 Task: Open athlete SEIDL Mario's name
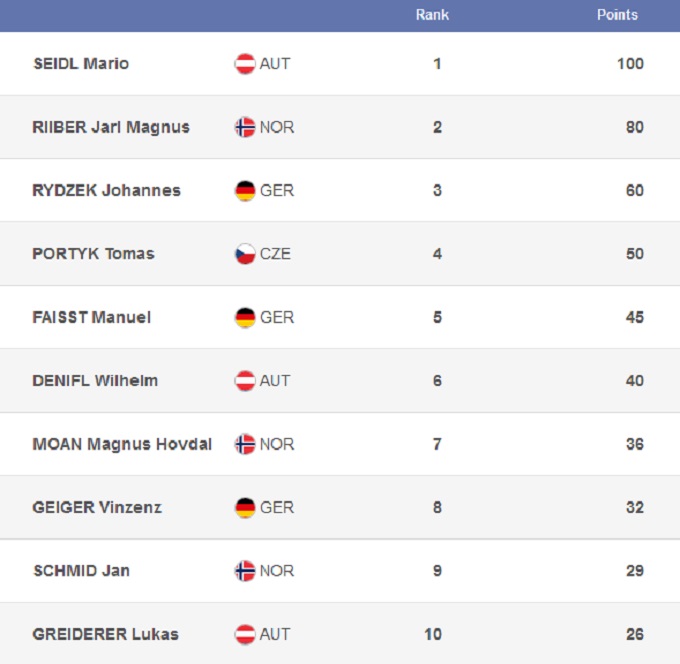coord(81,64)
